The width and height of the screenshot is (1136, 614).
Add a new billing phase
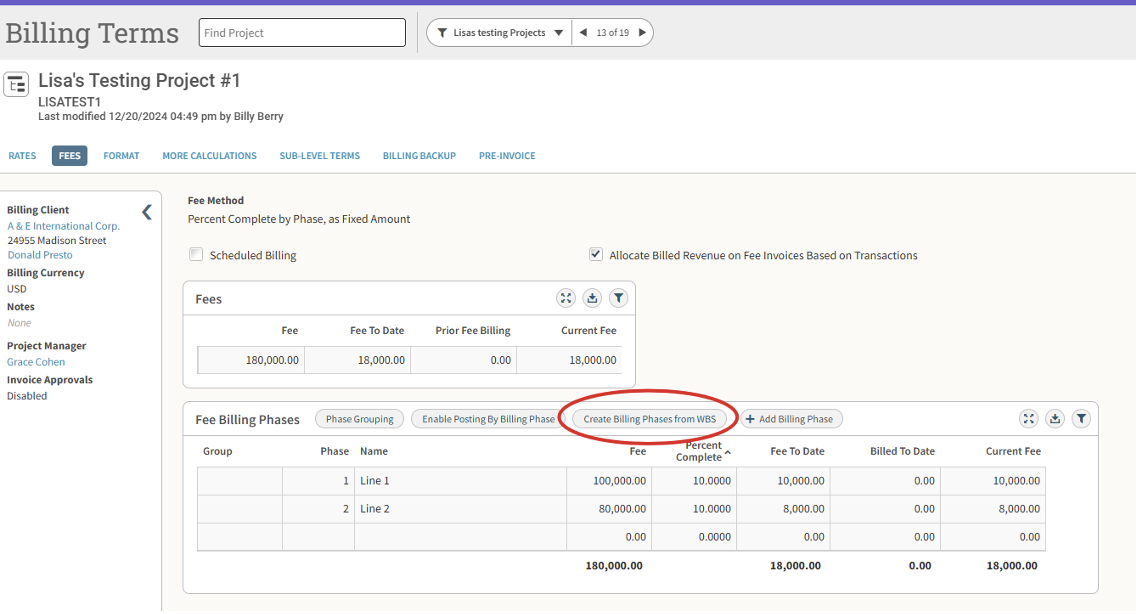[x=791, y=419]
